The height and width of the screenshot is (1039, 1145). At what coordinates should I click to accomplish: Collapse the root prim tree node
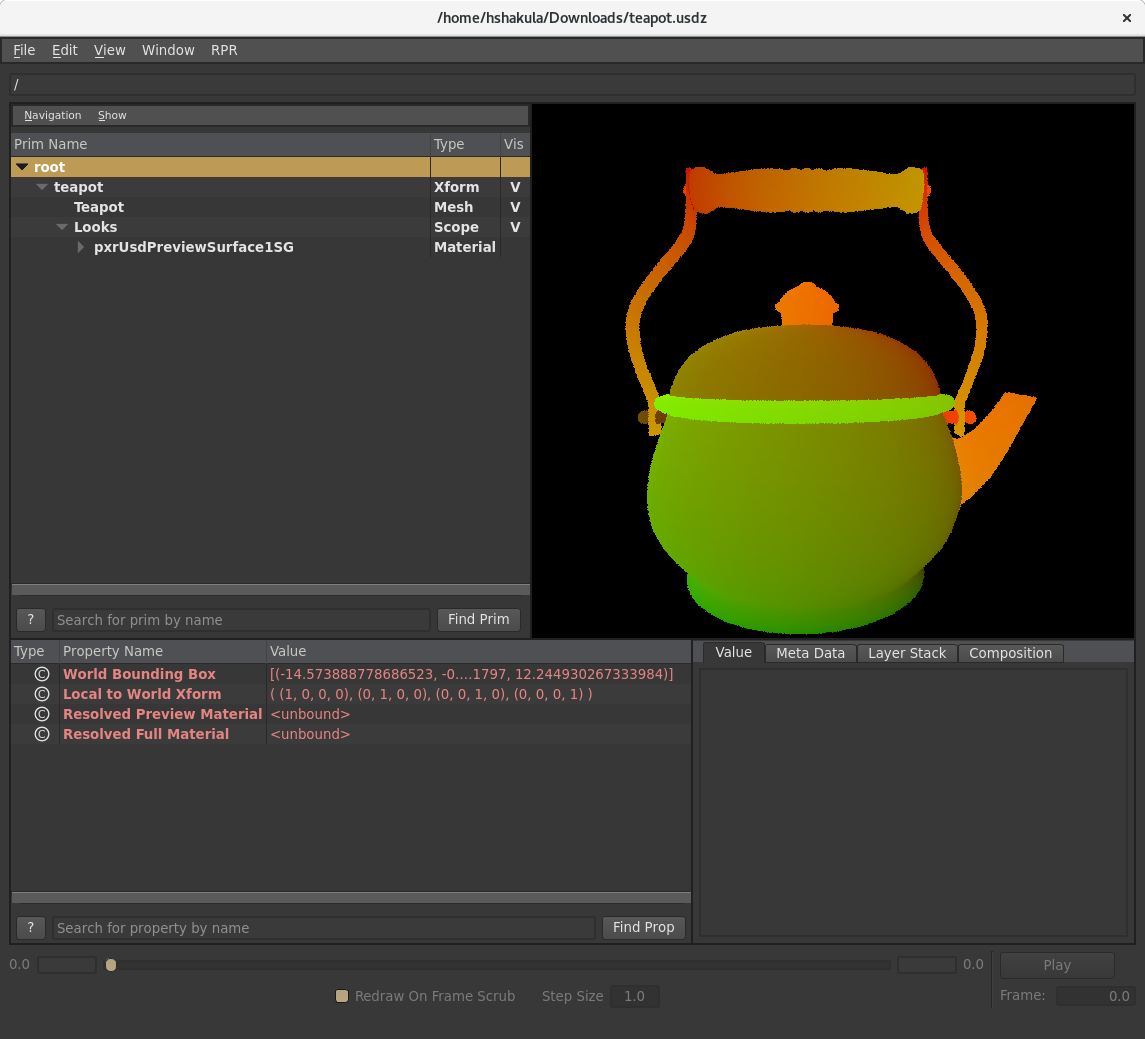click(22, 167)
